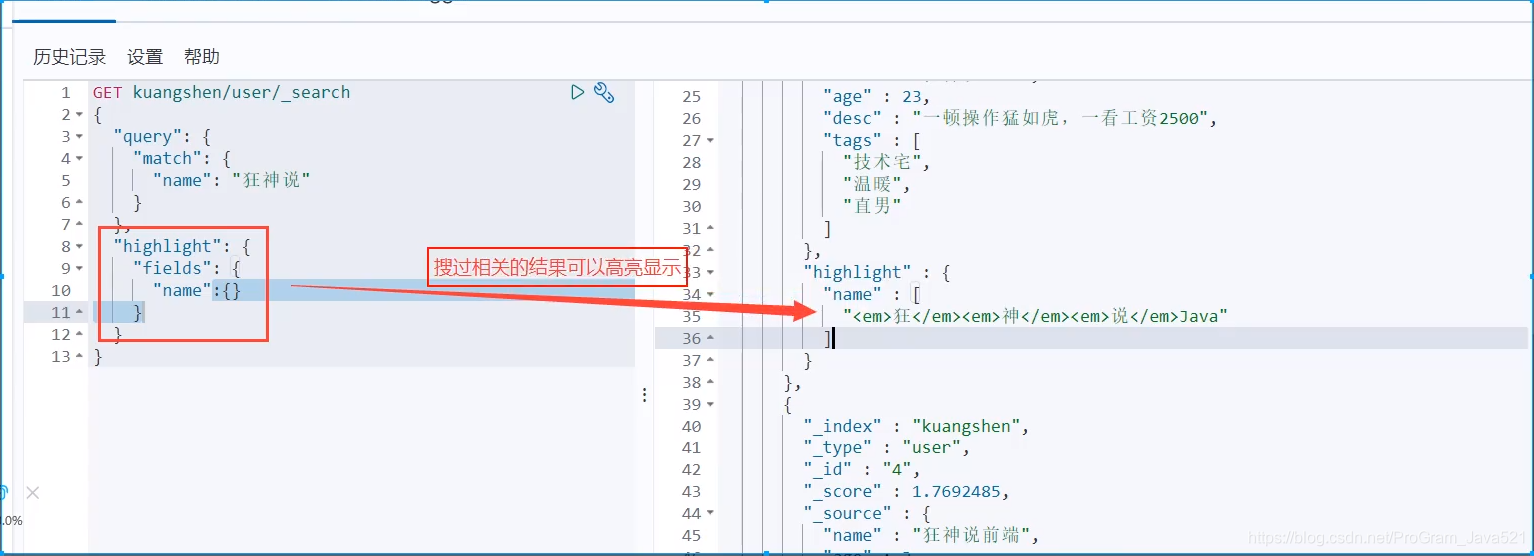
Task: Click the "desc" line mentioning 工资2500
Action: [x=1020, y=118]
